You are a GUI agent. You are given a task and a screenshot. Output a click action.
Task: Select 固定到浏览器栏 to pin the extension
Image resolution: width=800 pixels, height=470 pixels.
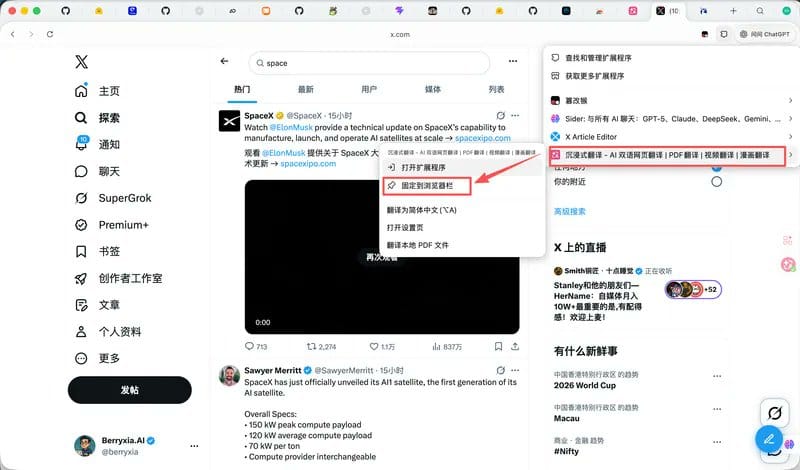(x=427, y=186)
